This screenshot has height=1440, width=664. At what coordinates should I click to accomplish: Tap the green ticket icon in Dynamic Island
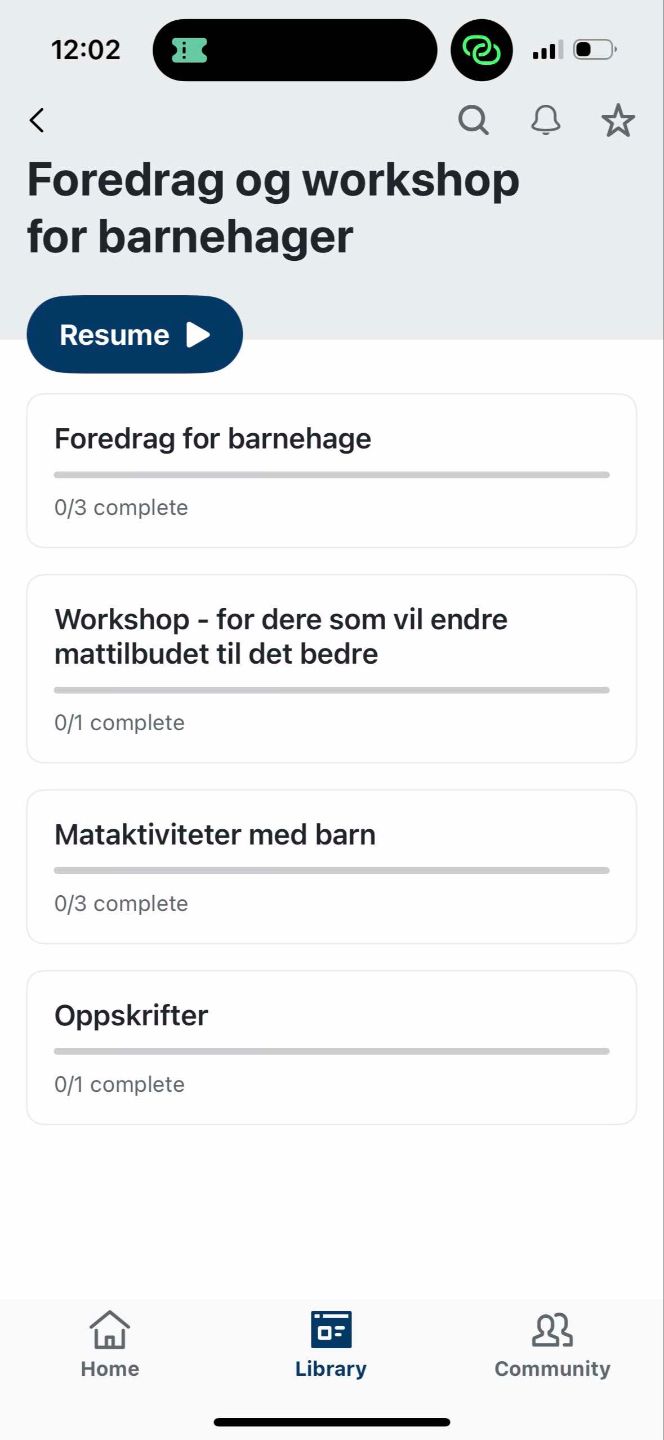tap(189, 50)
